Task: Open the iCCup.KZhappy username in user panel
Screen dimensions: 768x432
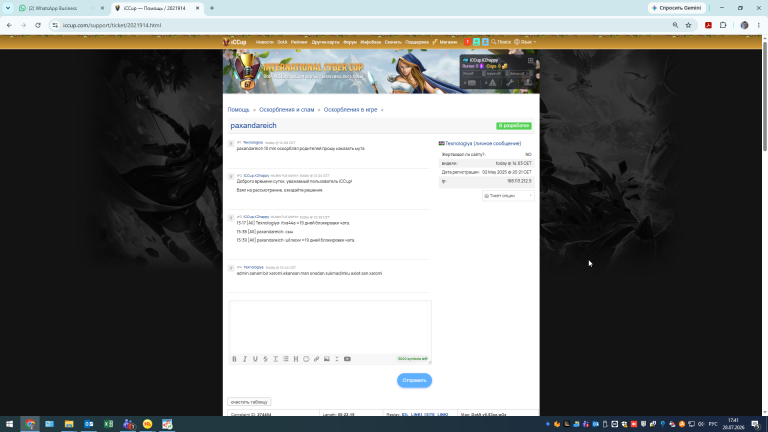Action: (x=483, y=60)
